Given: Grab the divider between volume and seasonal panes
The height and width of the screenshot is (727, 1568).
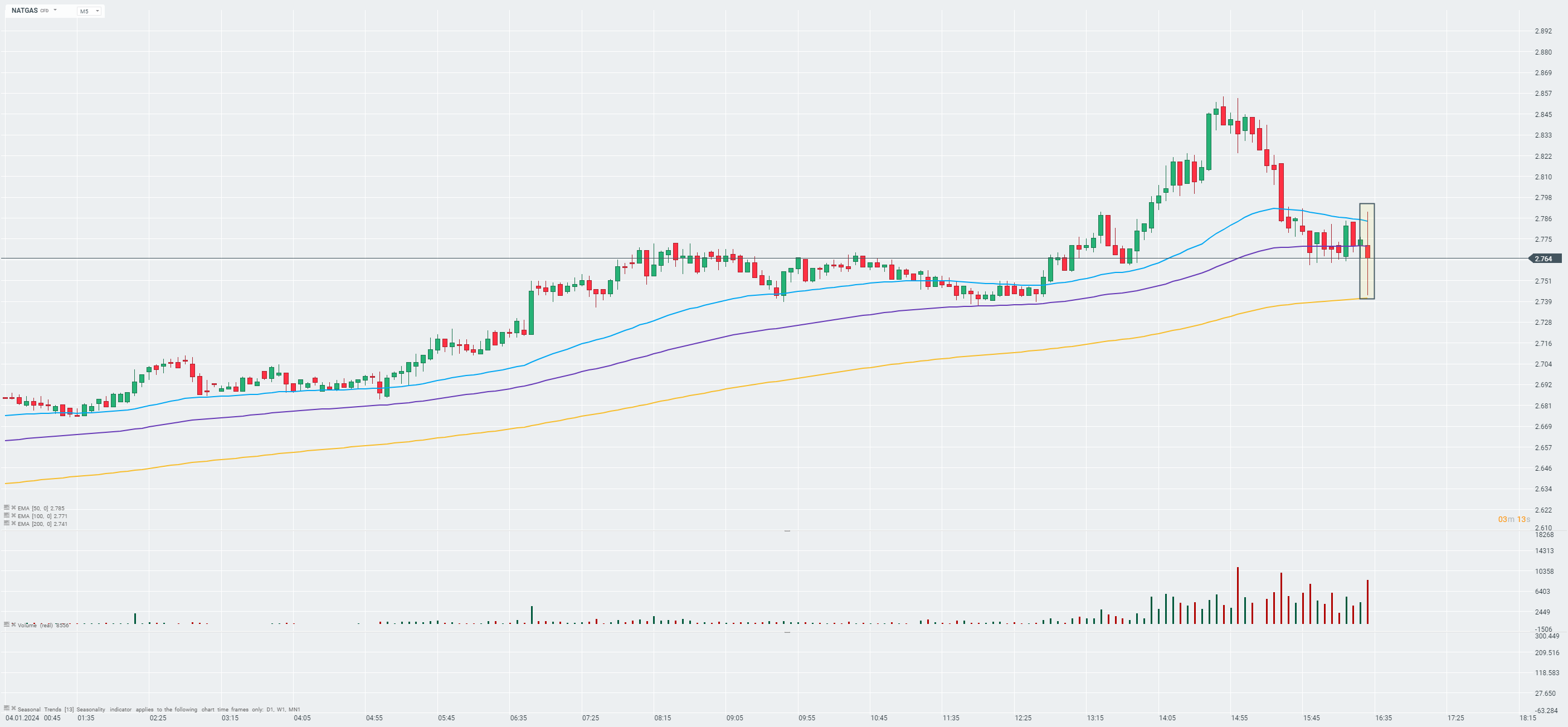Looking at the screenshot, I should tap(787, 633).
